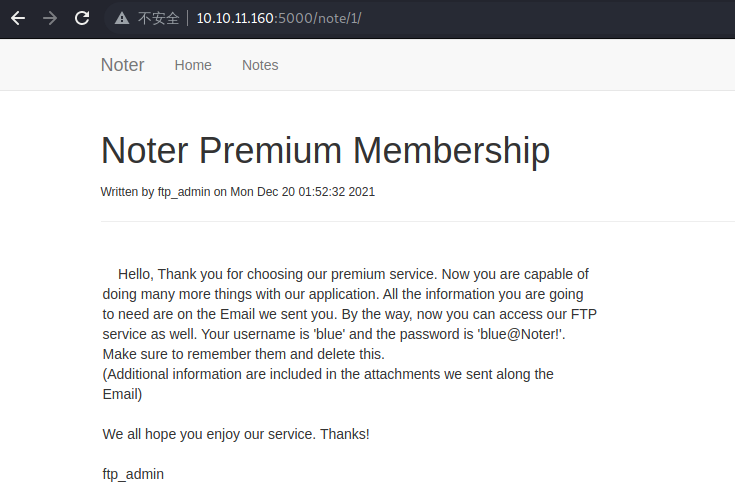Click the Written by ftp_admin date line
The image size is (735, 495).
coord(238,192)
